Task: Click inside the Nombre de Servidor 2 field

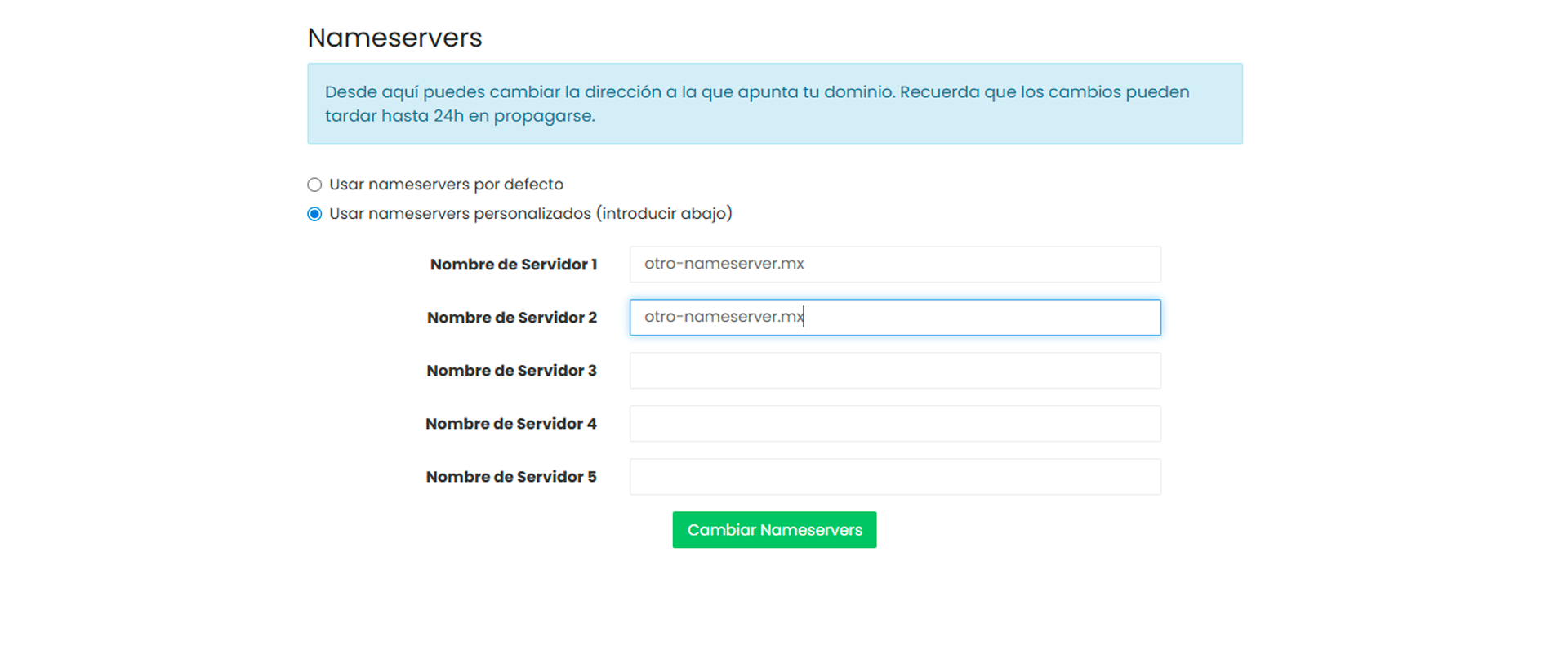Action: 894,318
